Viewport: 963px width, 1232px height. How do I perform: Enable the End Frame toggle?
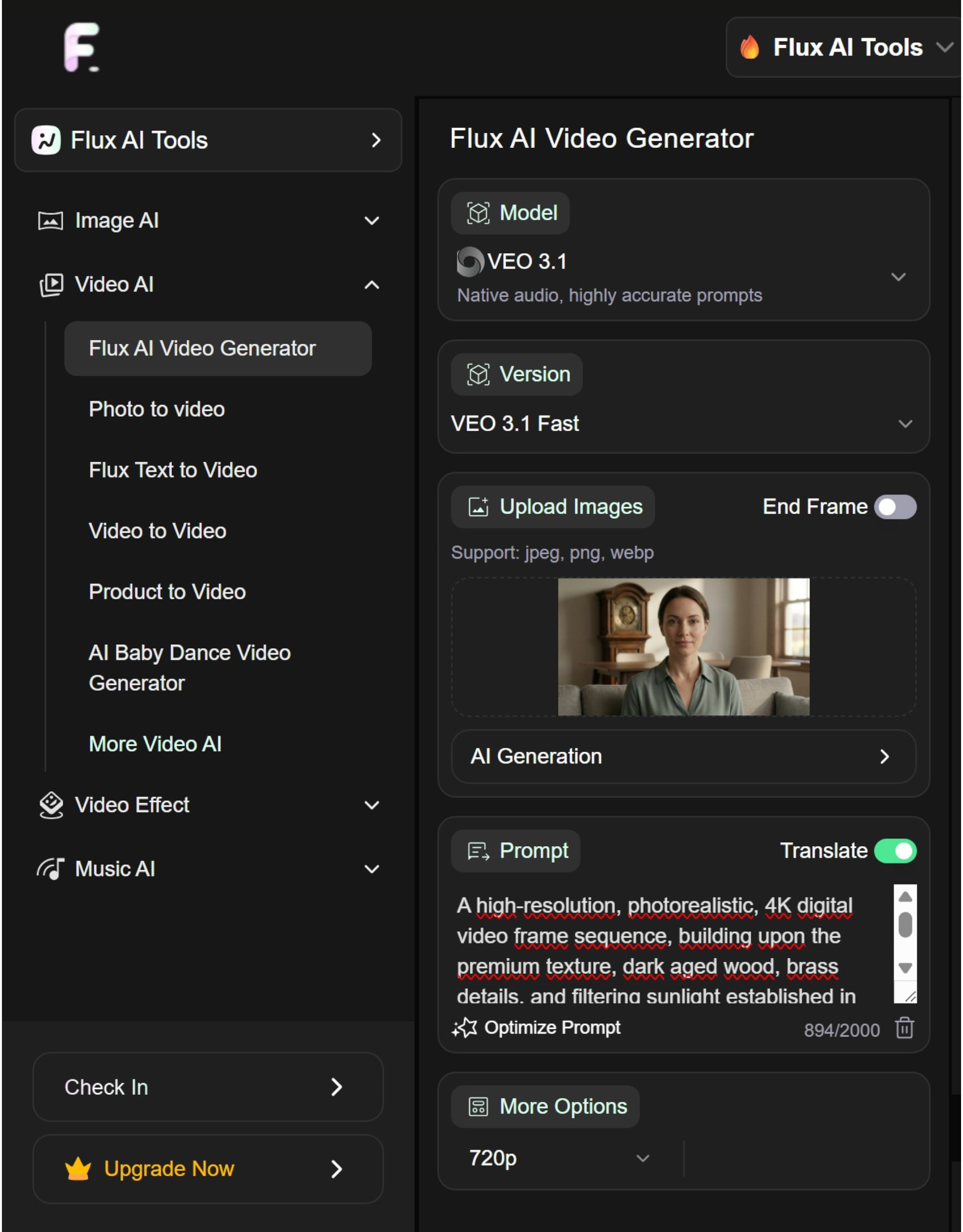(x=897, y=507)
